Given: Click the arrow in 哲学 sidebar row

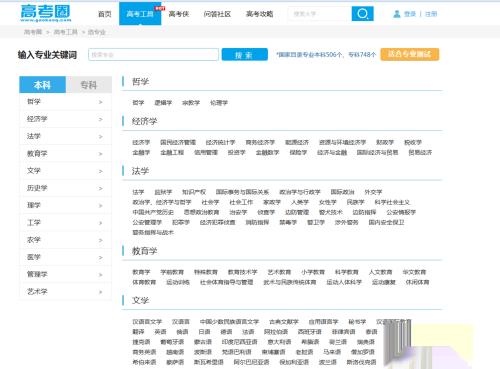Looking at the screenshot, I should (x=100, y=102).
